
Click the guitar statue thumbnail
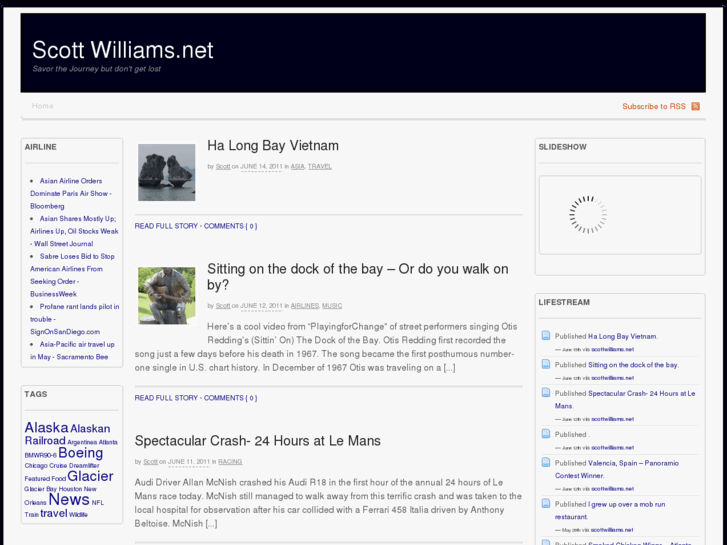(x=166, y=295)
